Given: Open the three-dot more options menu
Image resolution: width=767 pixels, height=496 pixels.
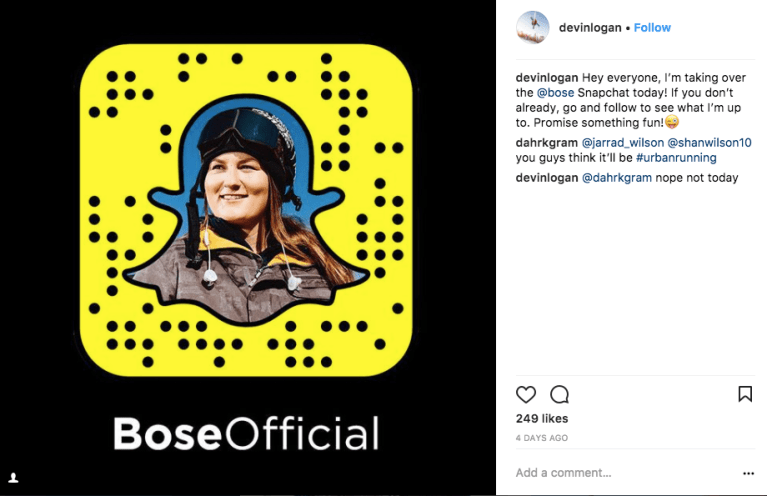Looking at the screenshot, I should click(x=748, y=473).
